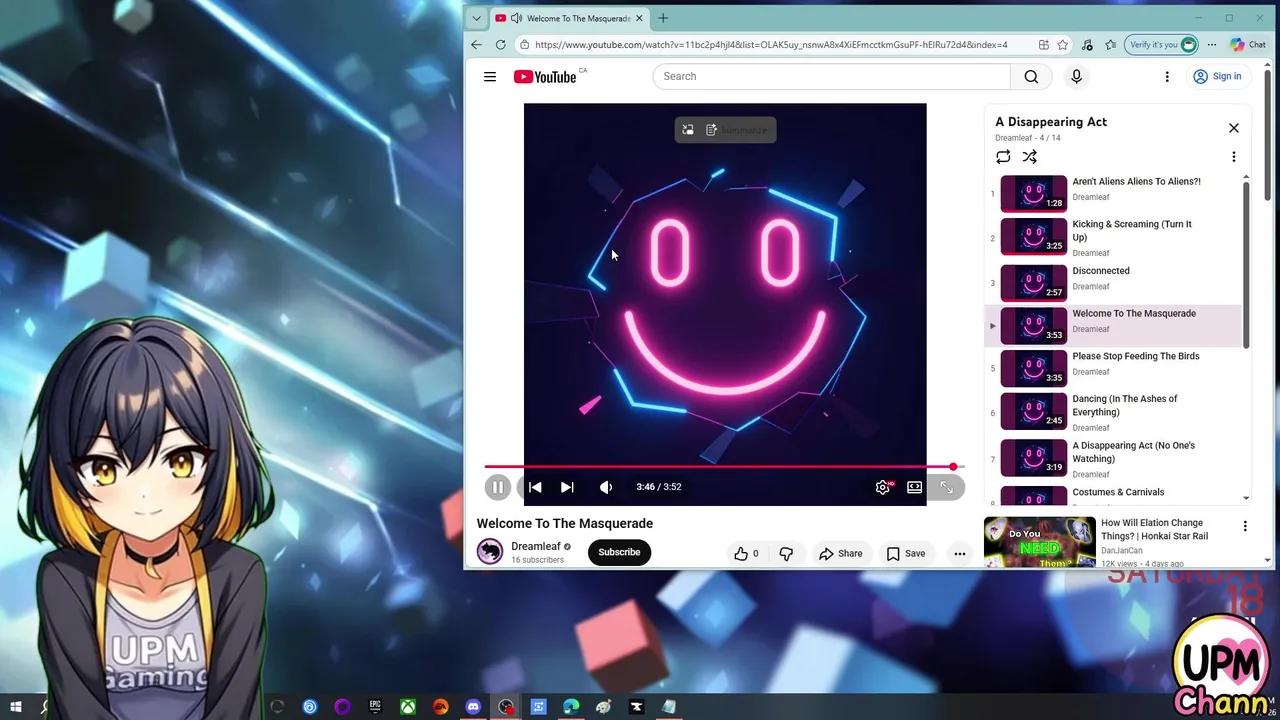This screenshot has height=720, width=1280.
Task: Add this page to favorites star
Action: tap(1063, 44)
